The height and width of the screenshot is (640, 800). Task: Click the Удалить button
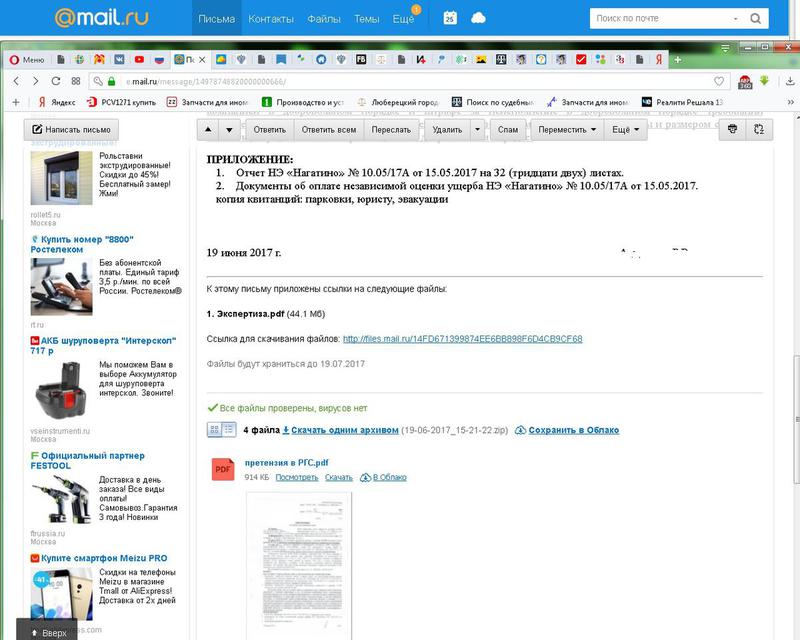(x=447, y=130)
